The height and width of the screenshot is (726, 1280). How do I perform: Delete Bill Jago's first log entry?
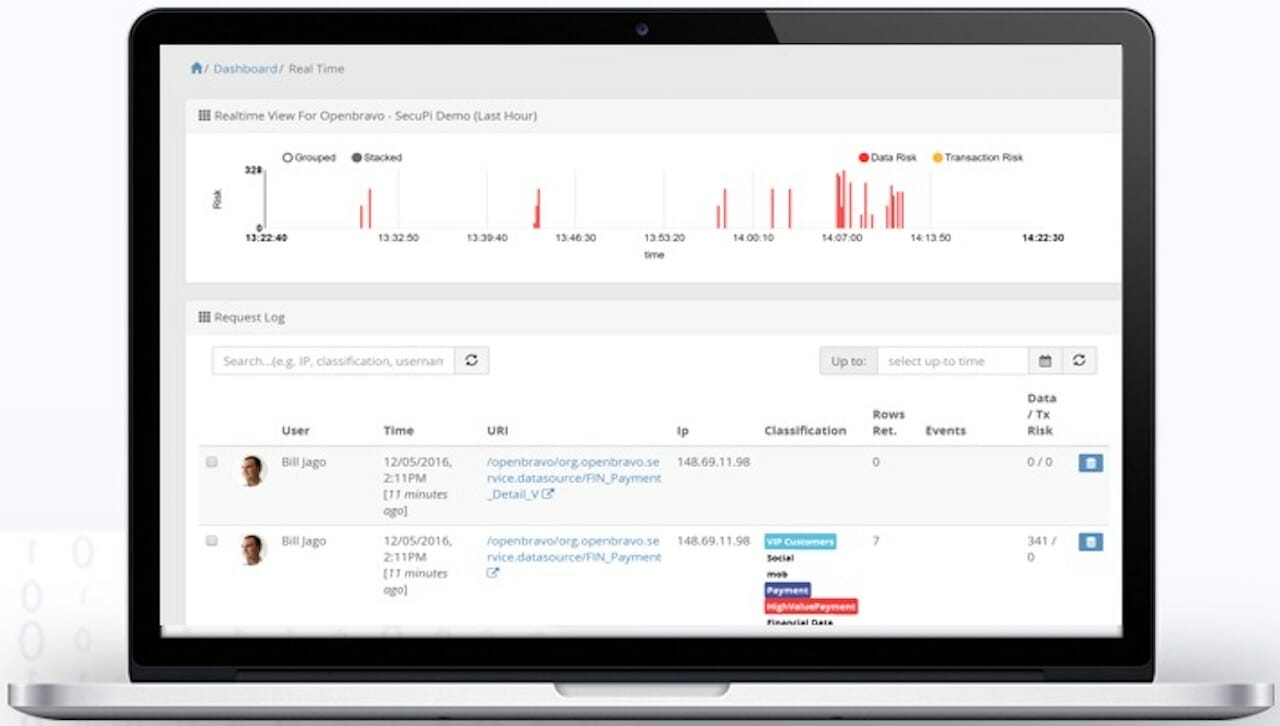click(x=1089, y=462)
